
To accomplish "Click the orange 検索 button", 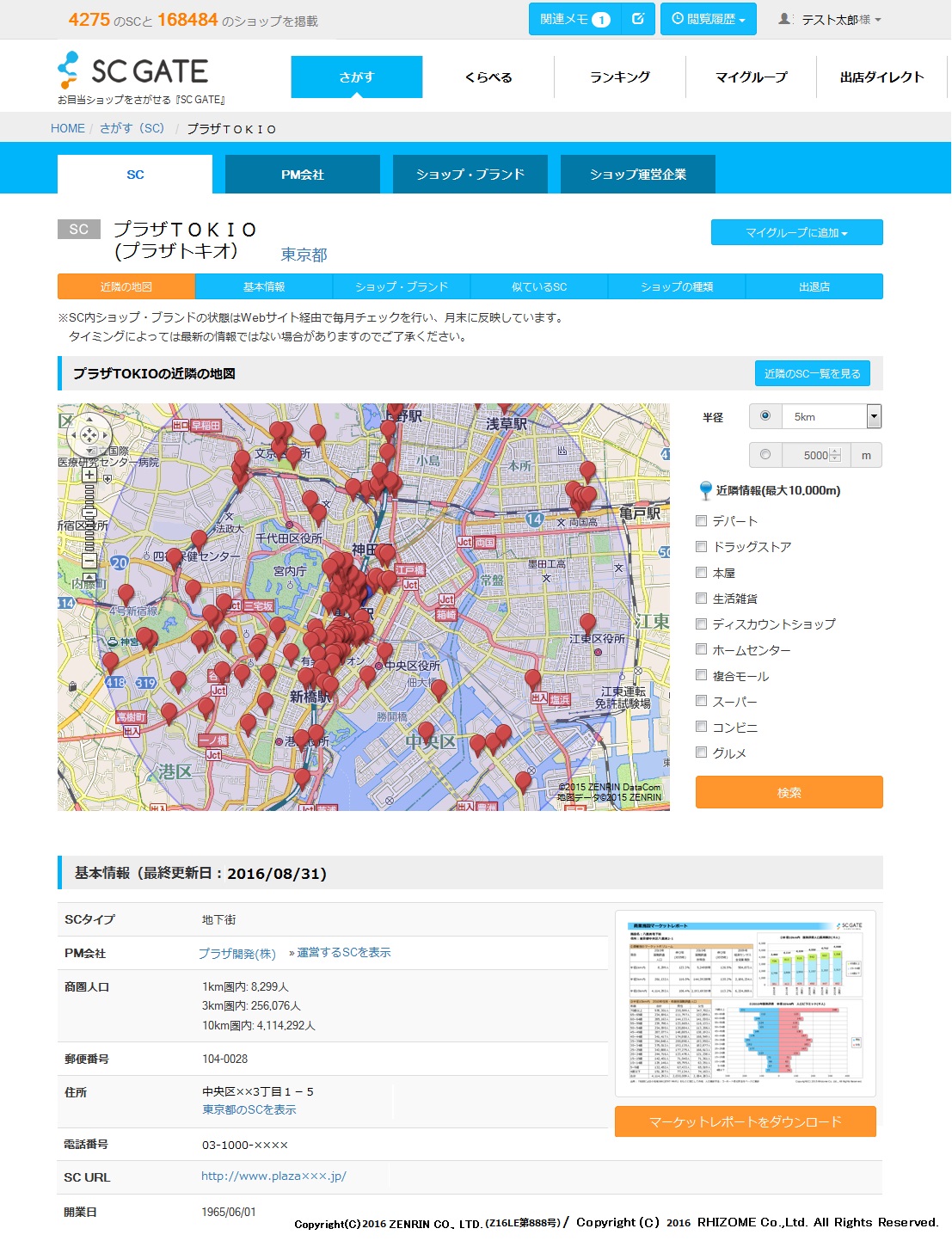I will tap(789, 792).
